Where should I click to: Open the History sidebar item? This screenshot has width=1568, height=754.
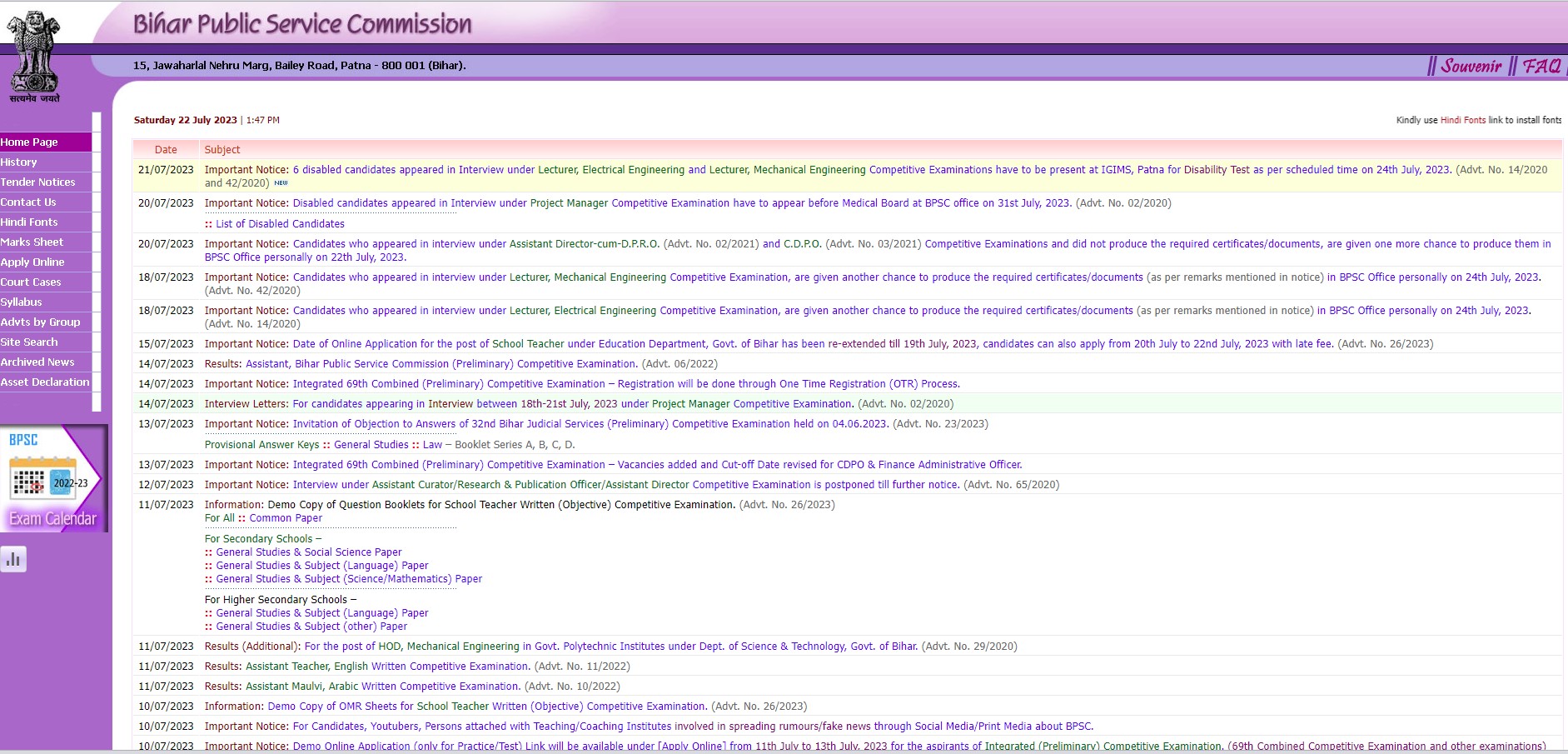coord(19,162)
